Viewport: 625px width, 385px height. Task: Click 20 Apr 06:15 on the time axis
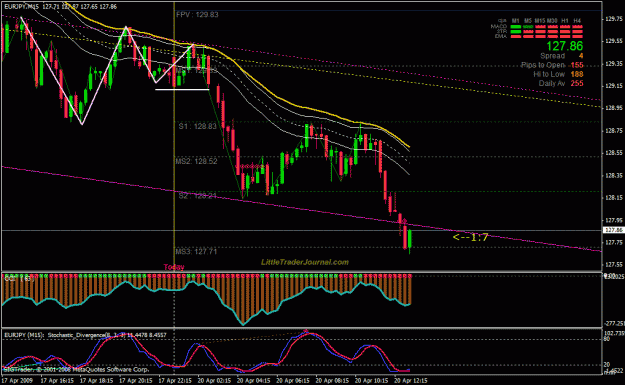pyautogui.click(x=293, y=381)
